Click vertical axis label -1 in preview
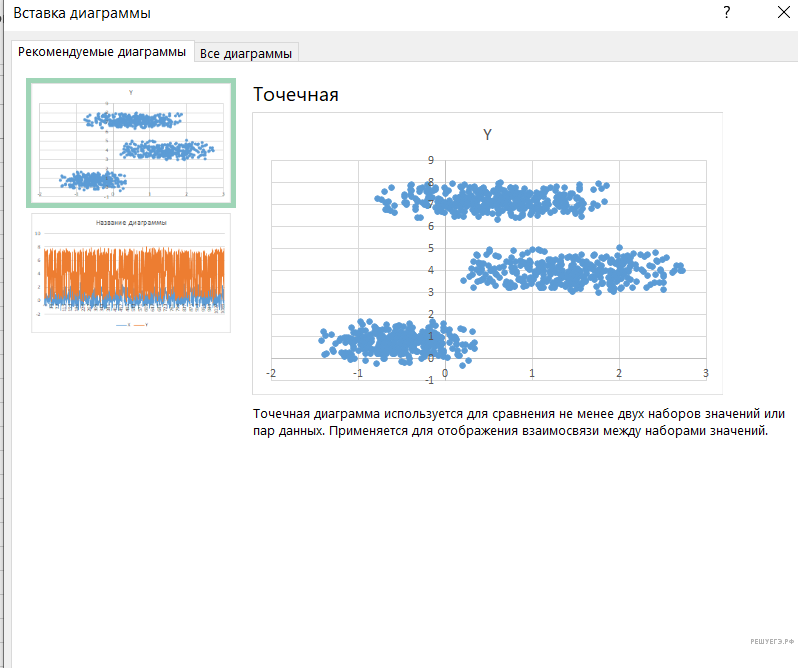Image resolution: width=798 pixels, height=668 pixels. 430,379
